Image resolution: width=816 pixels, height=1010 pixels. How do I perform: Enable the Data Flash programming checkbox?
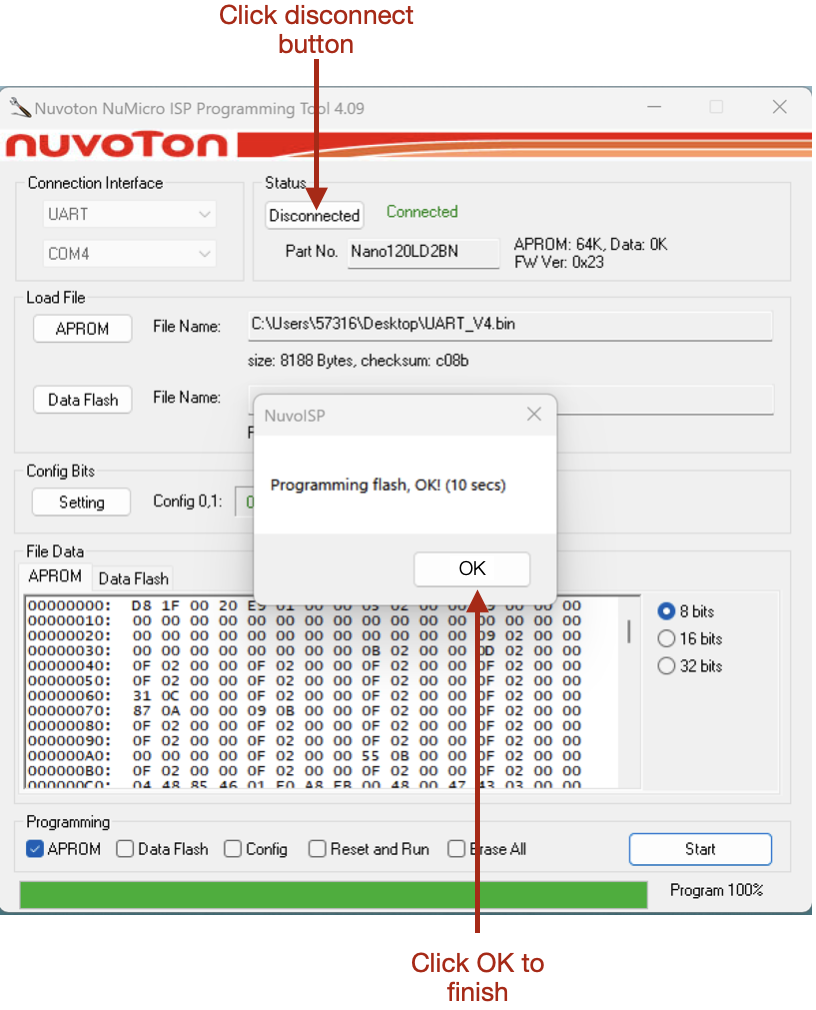click(x=125, y=849)
